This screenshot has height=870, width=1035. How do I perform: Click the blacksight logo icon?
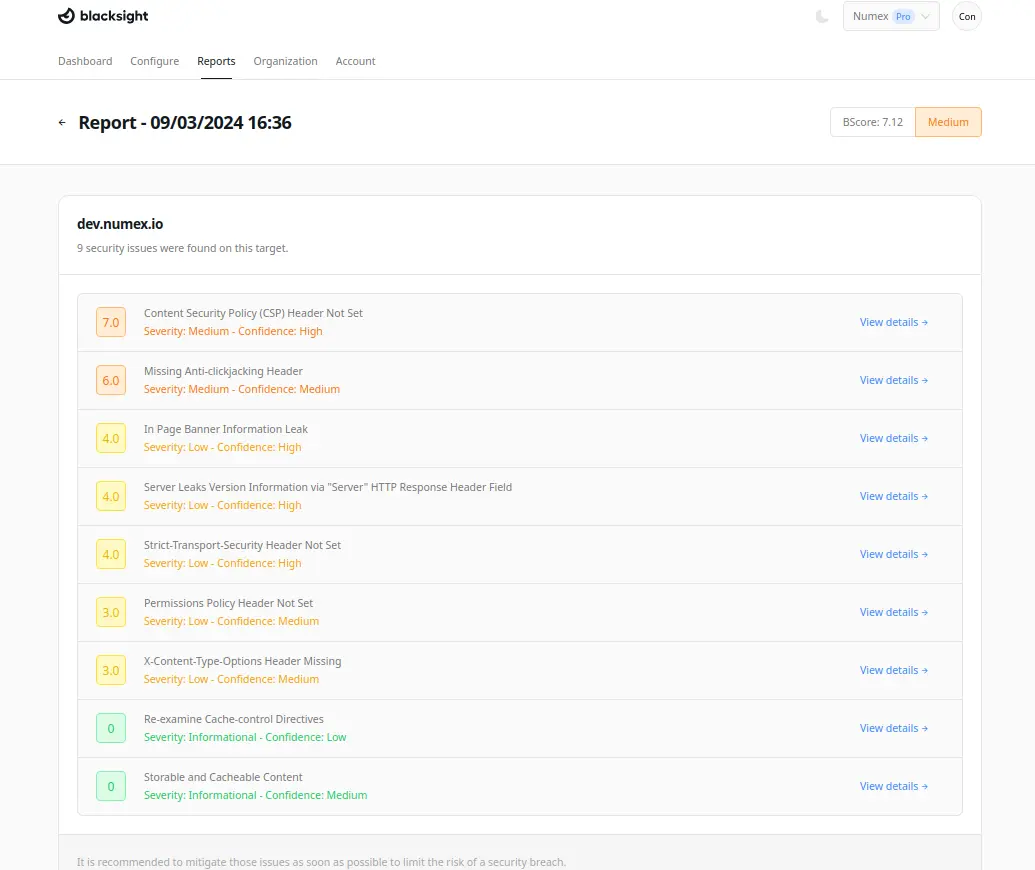click(x=66, y=16)
